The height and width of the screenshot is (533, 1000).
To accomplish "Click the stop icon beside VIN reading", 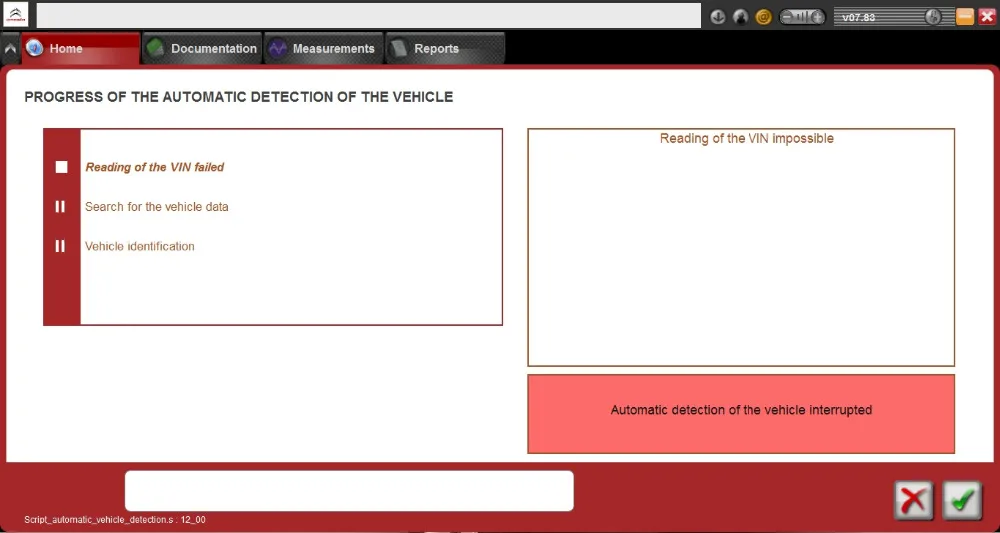I will click(x=61, y=167).
